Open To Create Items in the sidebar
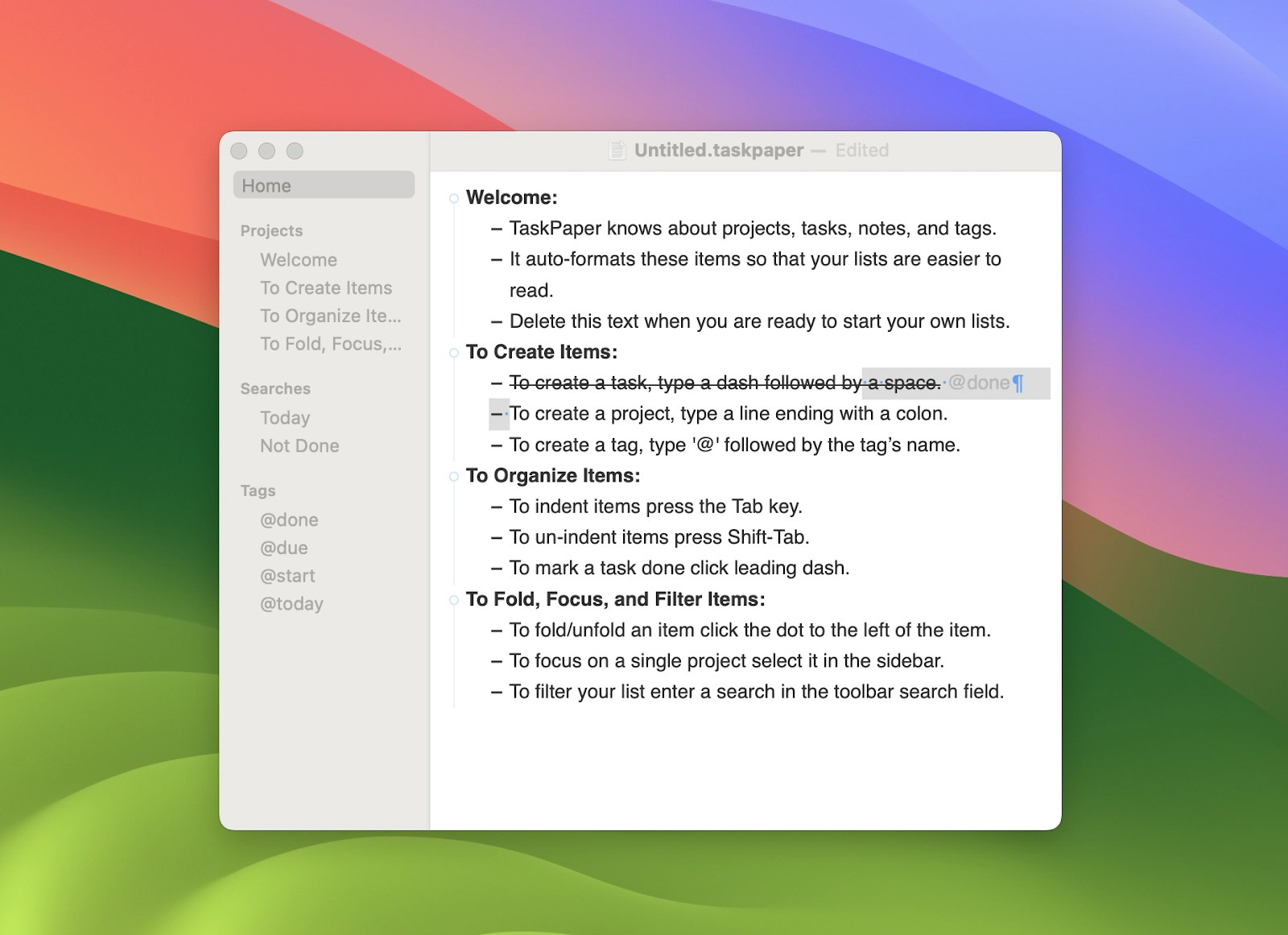1288x935 pixels. pos(326,288)
